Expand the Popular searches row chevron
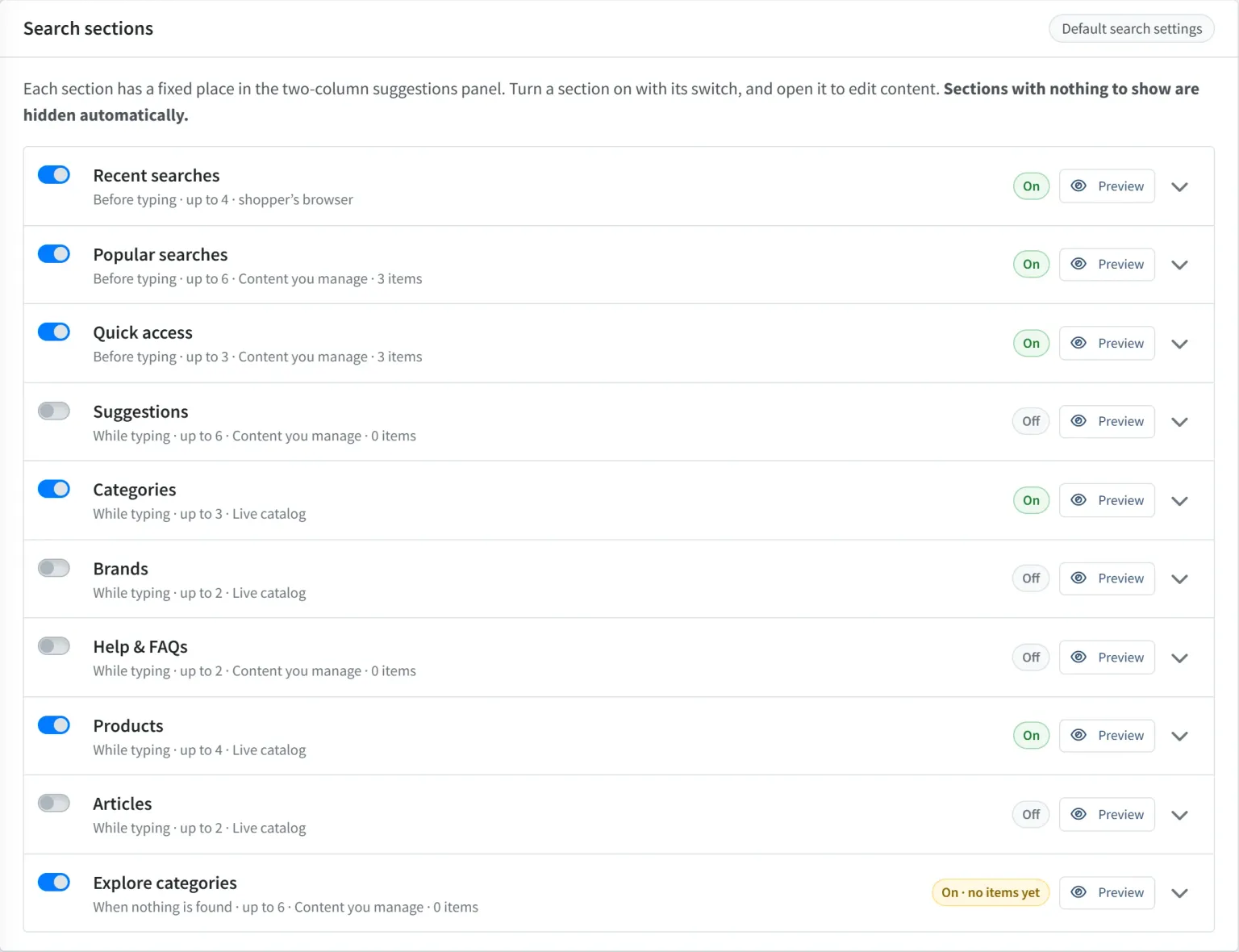1239x952 pixels. 1179,265
